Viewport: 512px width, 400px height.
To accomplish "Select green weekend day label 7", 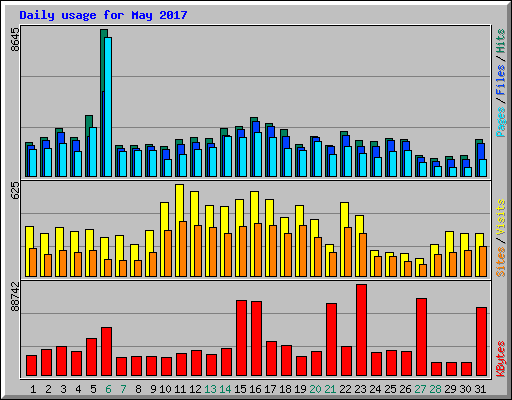I will tap(123, 389).
